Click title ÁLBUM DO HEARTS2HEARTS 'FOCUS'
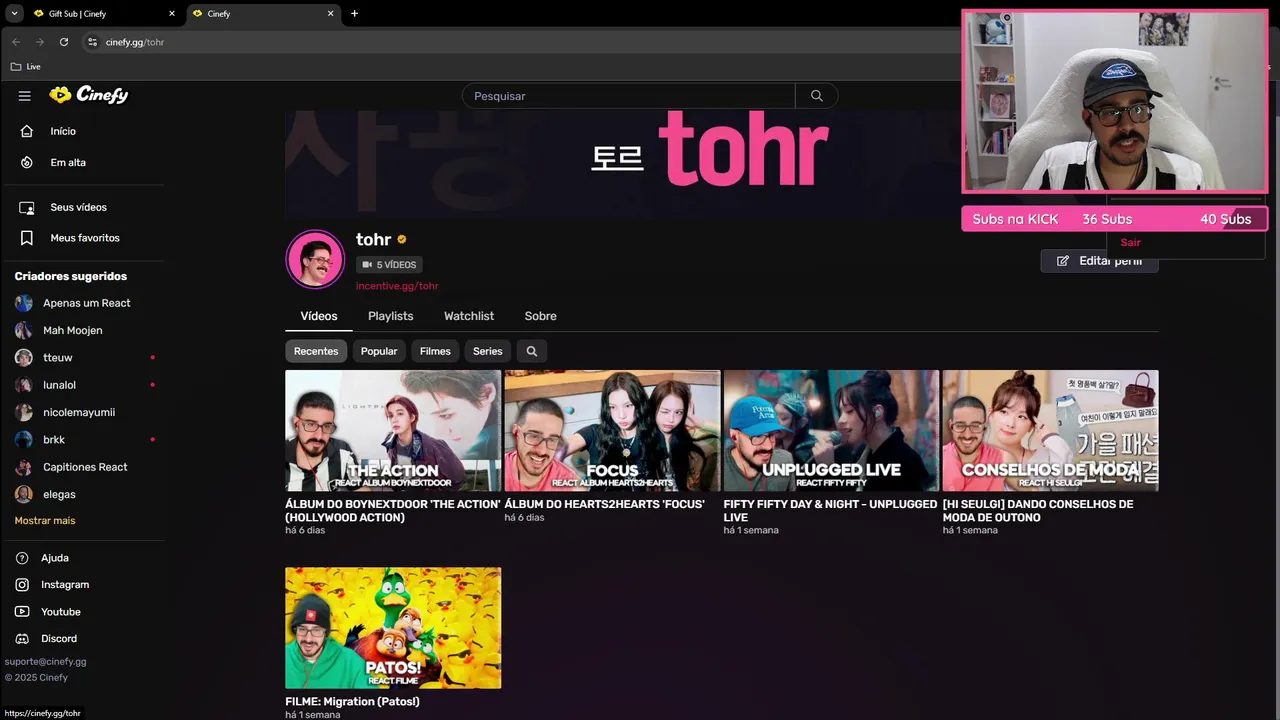The height and width of the screenshot is (720, 1280). 604,504
